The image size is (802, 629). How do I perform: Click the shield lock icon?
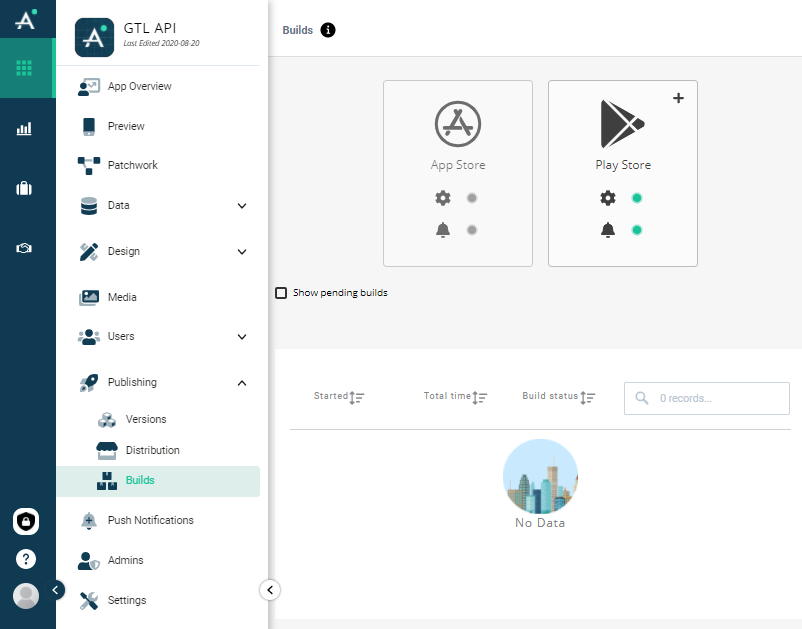point(26,522)
